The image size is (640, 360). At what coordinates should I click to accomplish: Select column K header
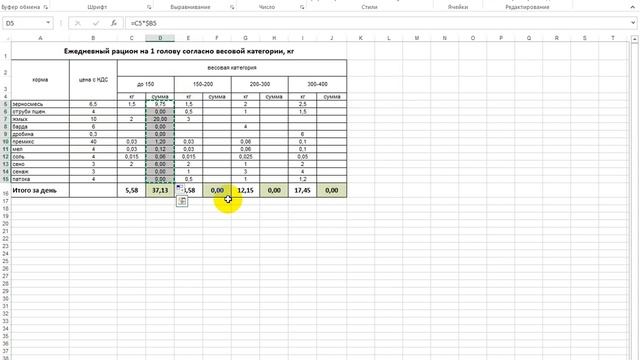point(360,38)
